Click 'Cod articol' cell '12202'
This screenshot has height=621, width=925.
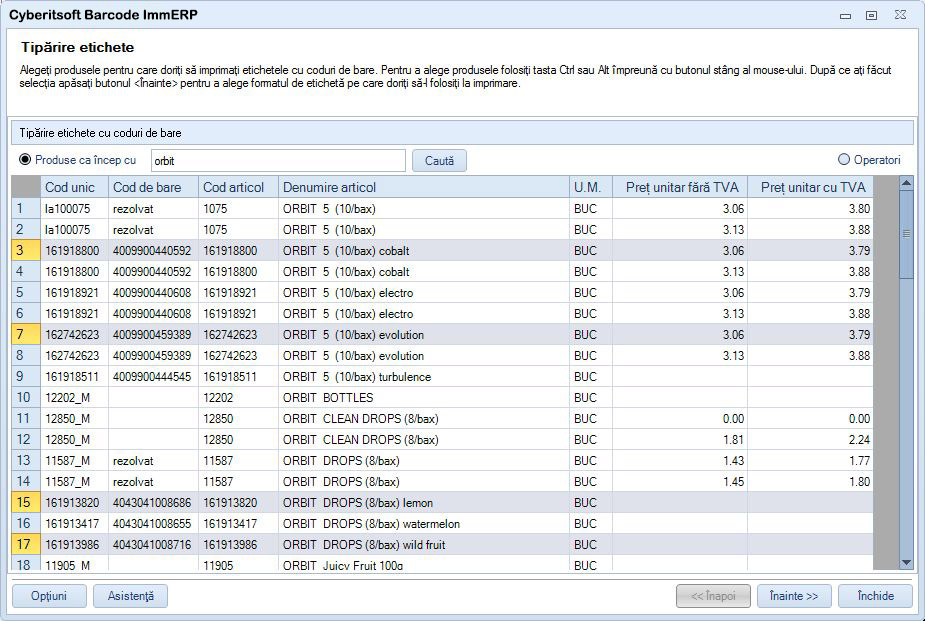tap(238, 397)
